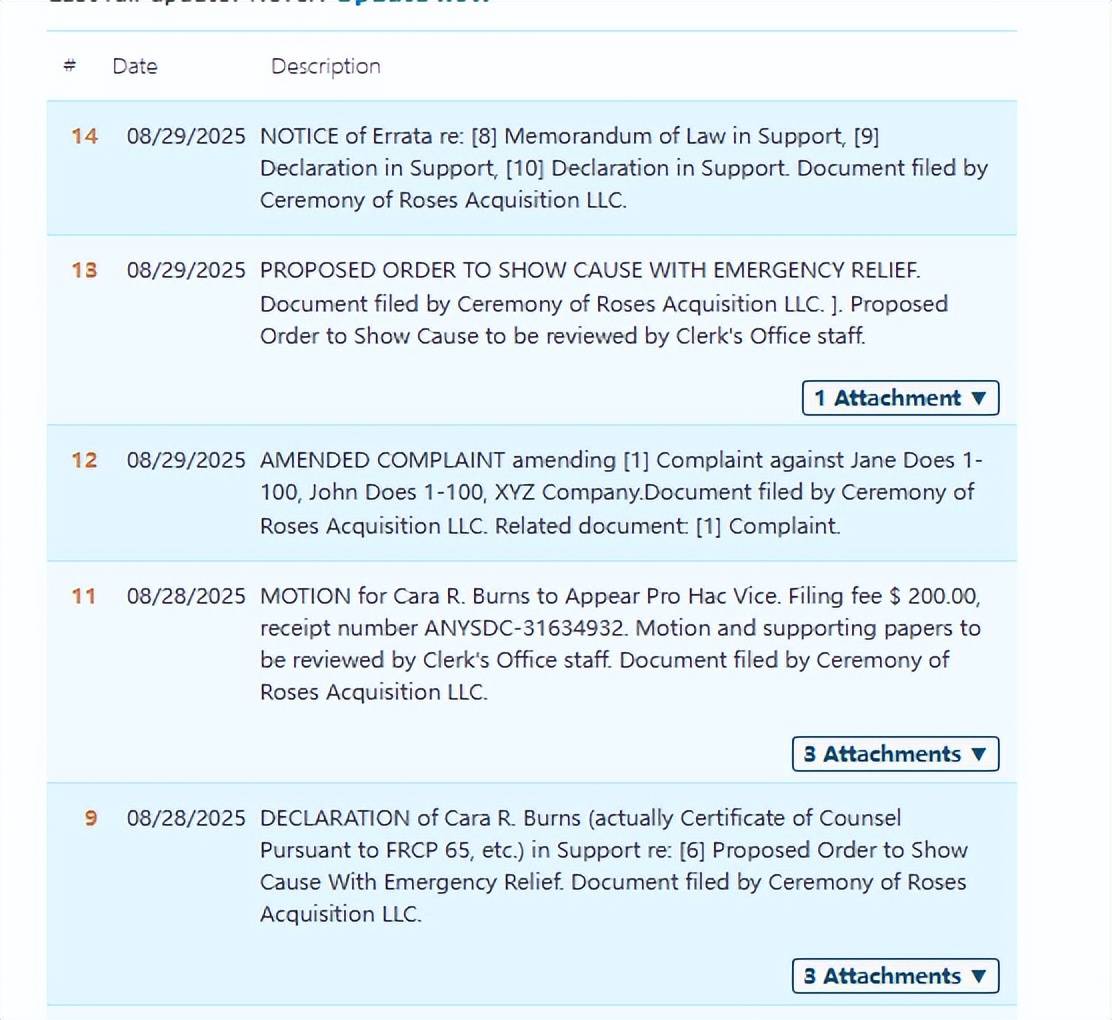This screenshot has height=1020, width=1112.
Task: Click the Date column header
Action: point(135,66)
